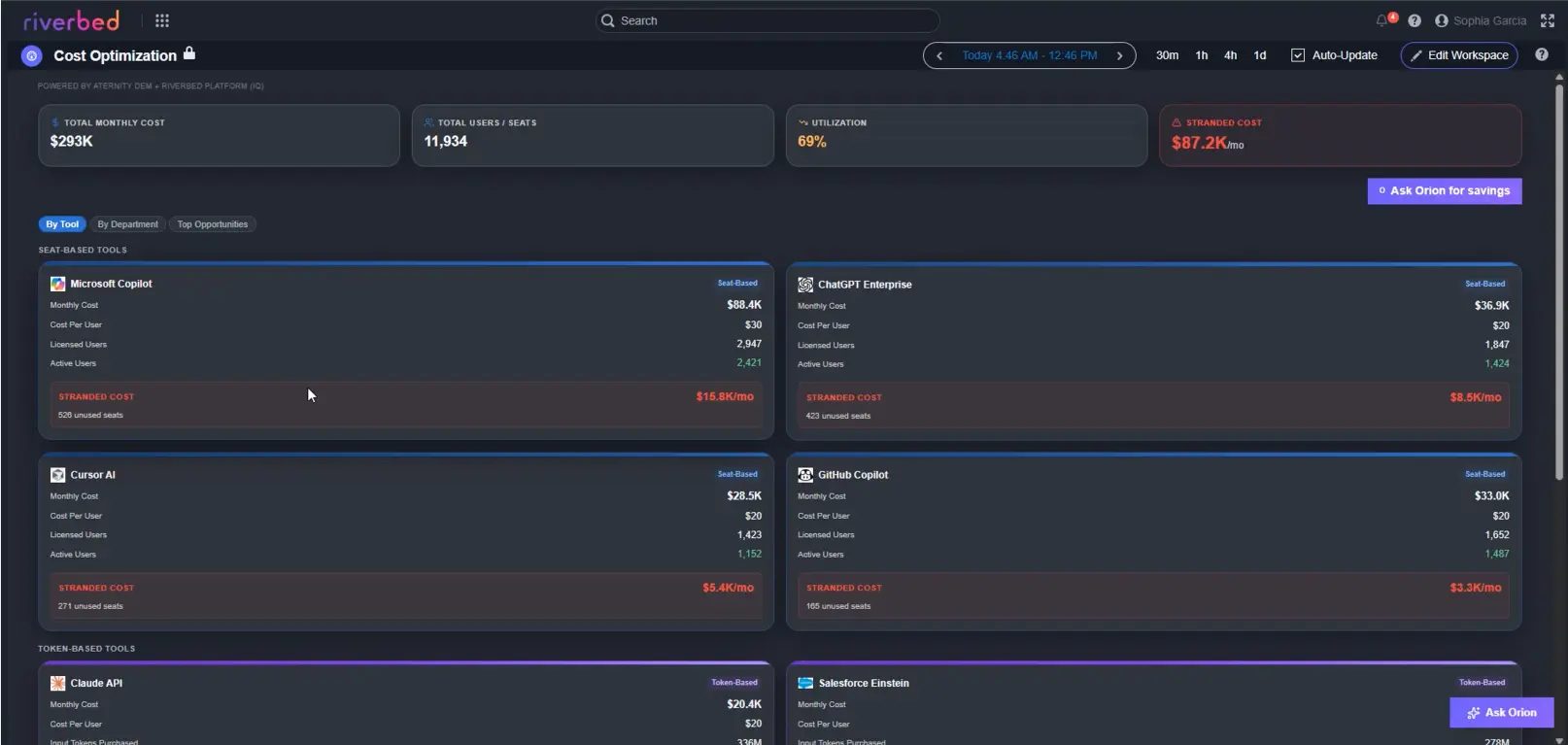This screenshot has width=1568, height=745.
Task: Click GitHub Copilot licensed users 1,652
Action: [x=1497, y=535]
